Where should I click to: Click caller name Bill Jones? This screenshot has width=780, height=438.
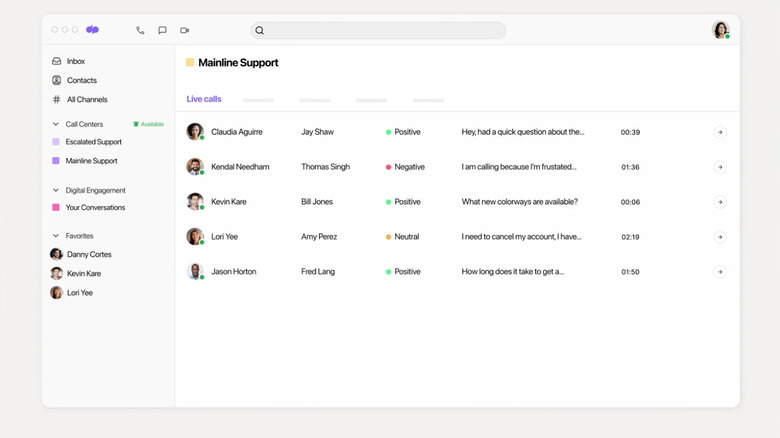click(317, 202)
